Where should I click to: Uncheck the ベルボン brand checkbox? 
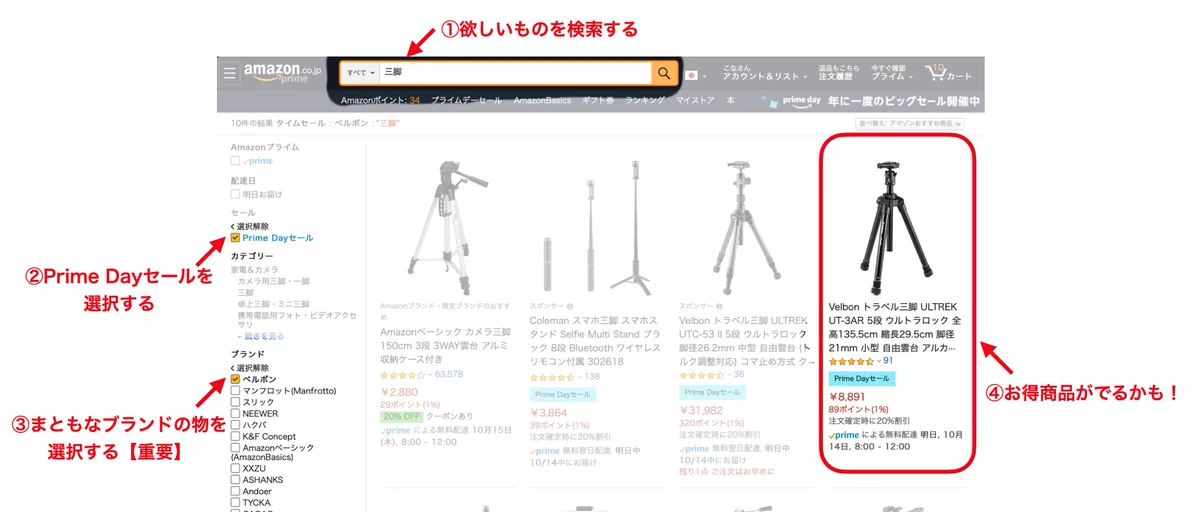pos(235,380)
